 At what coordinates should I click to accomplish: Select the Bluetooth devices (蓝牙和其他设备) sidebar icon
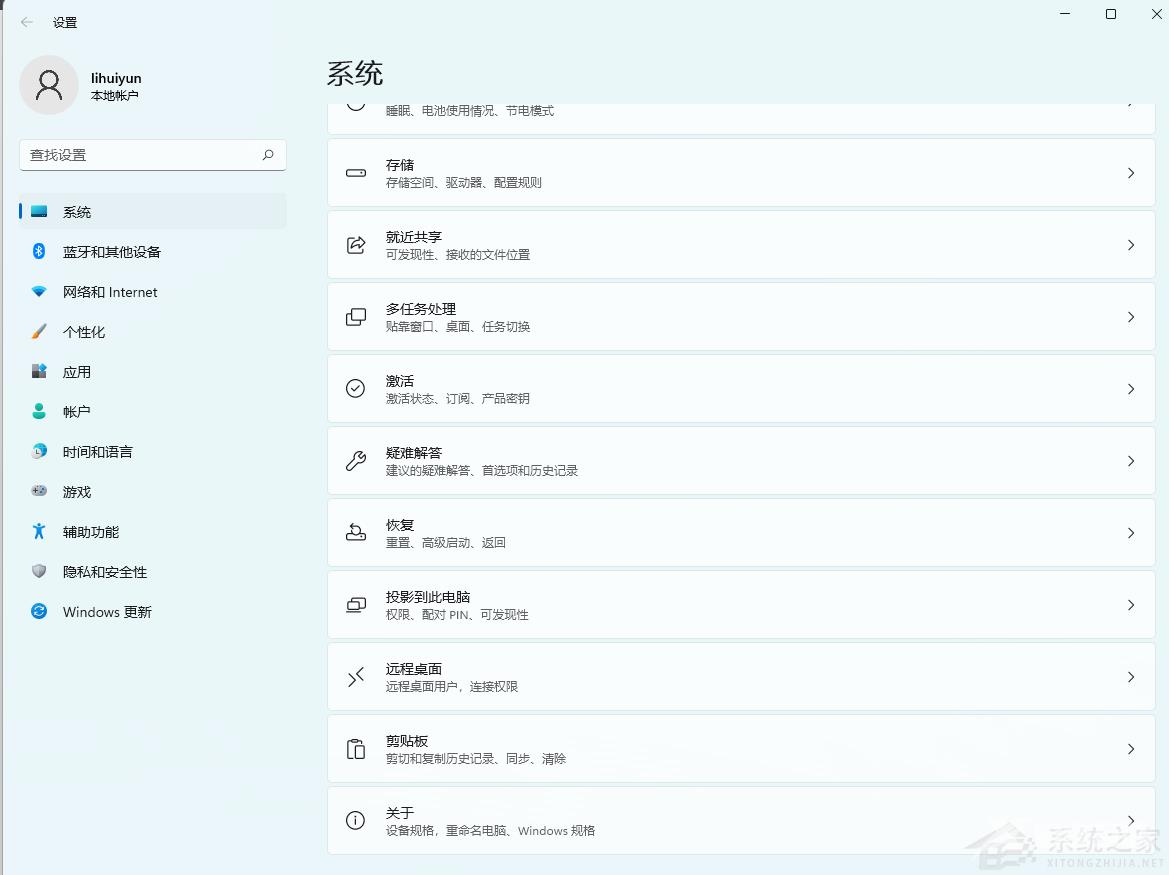pos(38,251)
